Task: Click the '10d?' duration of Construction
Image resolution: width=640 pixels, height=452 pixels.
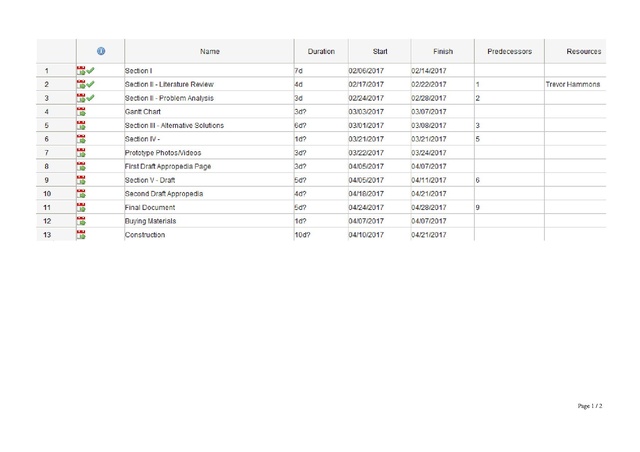Action: coord(302,235)
